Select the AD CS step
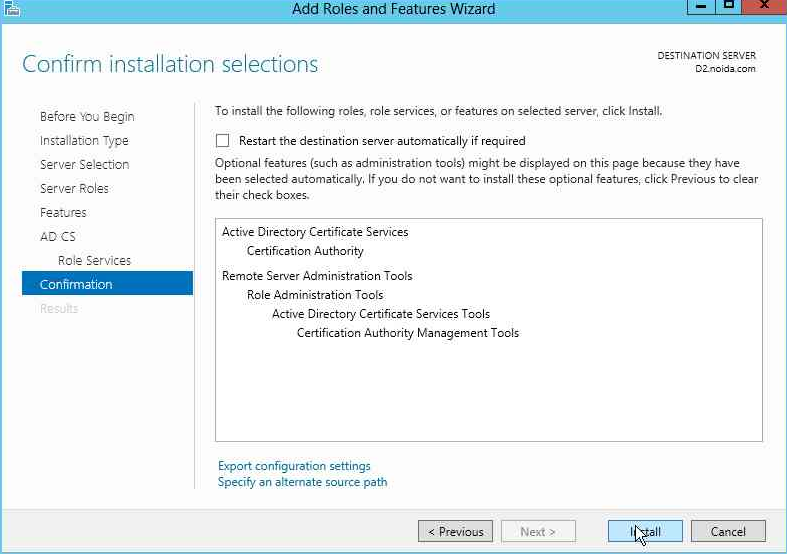 (58, 236)
